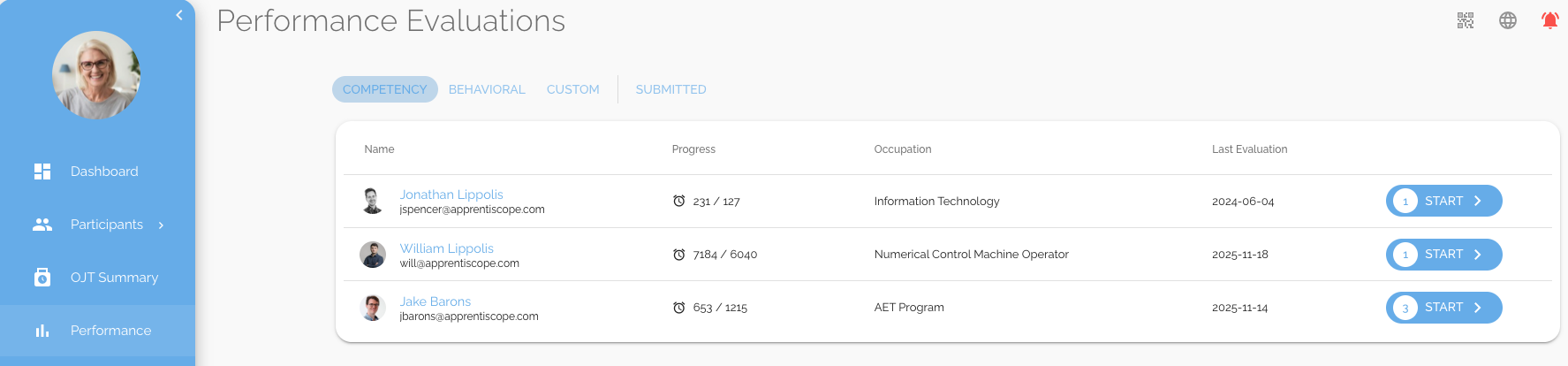This screenshot has height=366, width=1568.
Task: Select the Custom evaluations tab
Action: (x=572, y=89)
